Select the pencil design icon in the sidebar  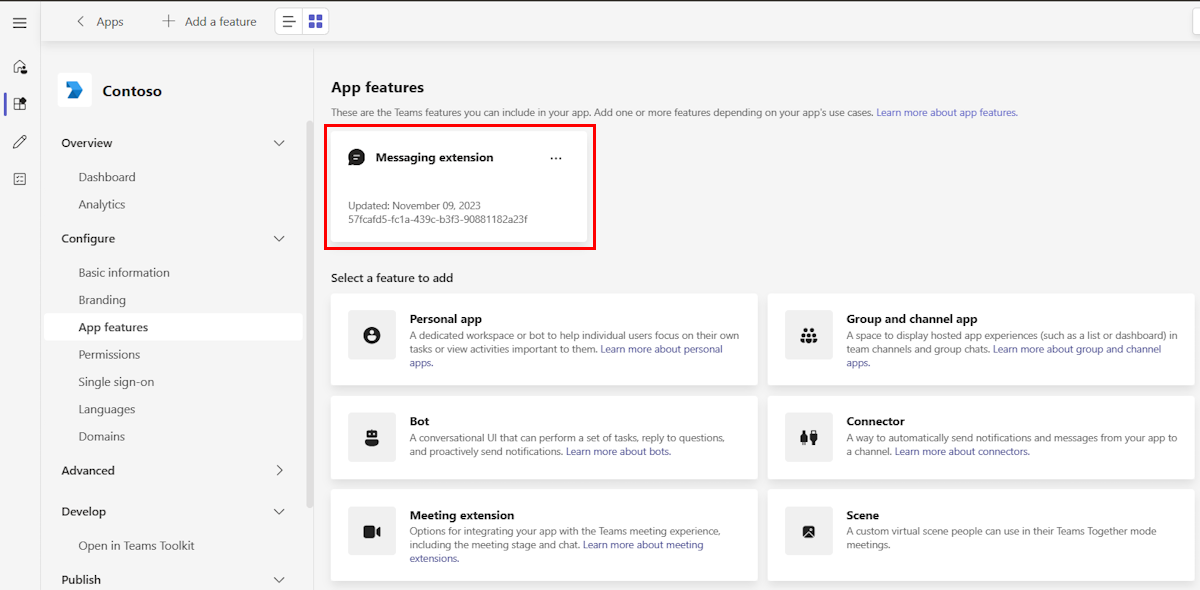(19, 140)
